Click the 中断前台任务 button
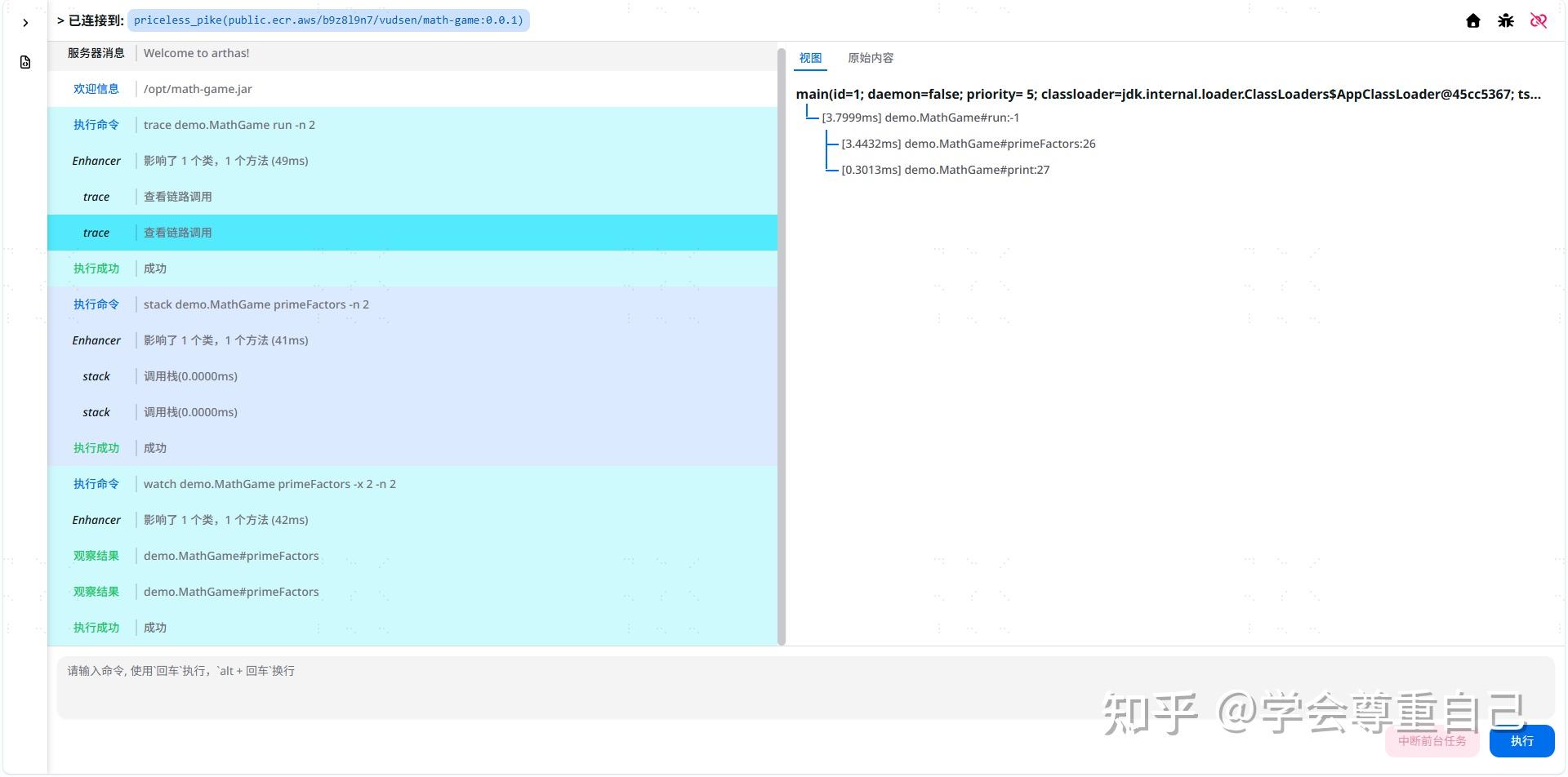 [1432, 741]
